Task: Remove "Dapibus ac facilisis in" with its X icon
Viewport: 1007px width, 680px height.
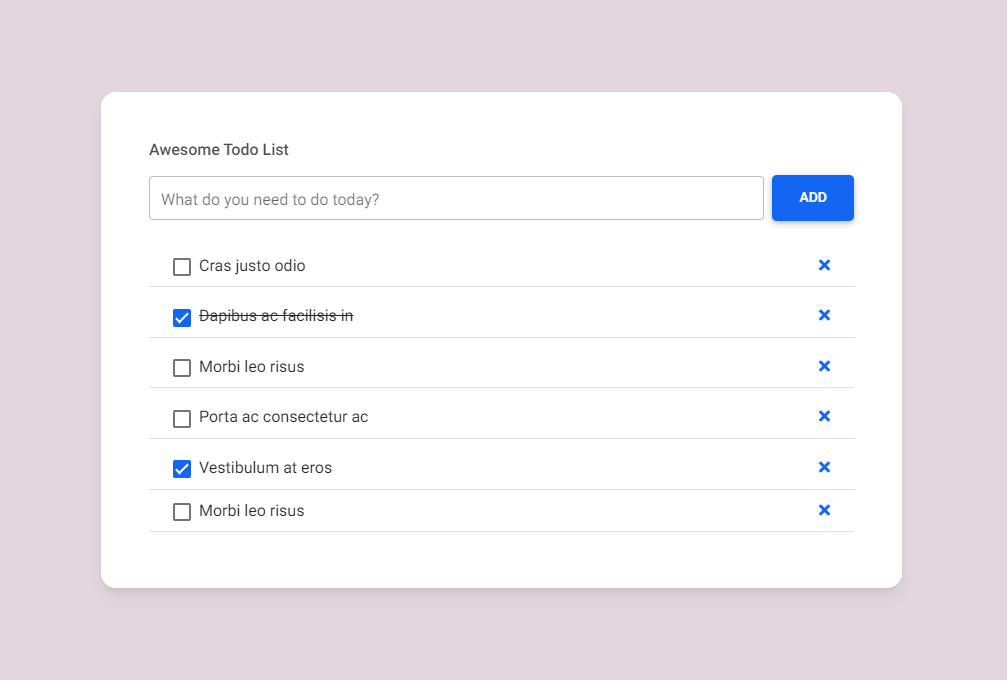Action: (x=824, y=315)
